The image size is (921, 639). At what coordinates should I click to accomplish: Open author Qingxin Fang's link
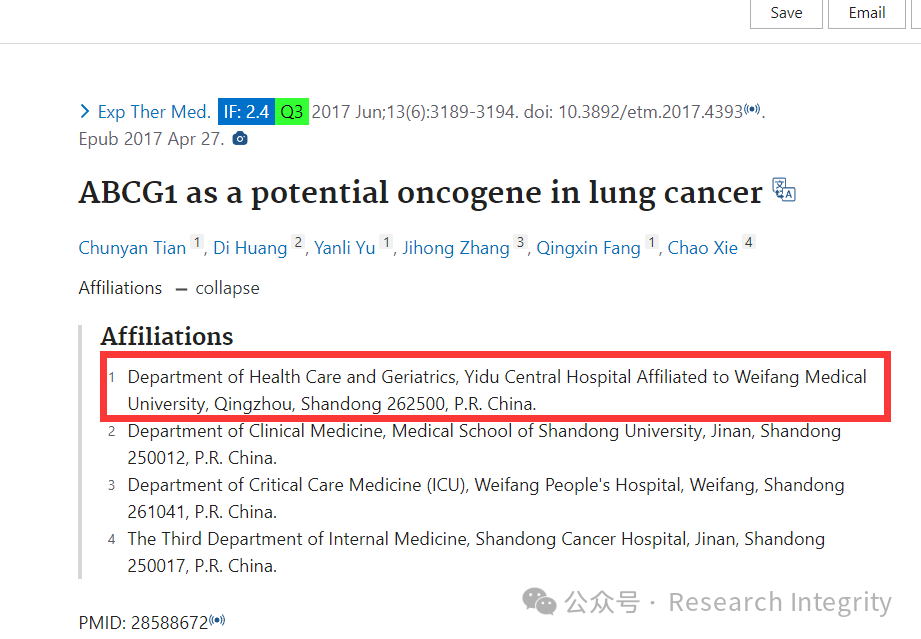pos(589,248)
